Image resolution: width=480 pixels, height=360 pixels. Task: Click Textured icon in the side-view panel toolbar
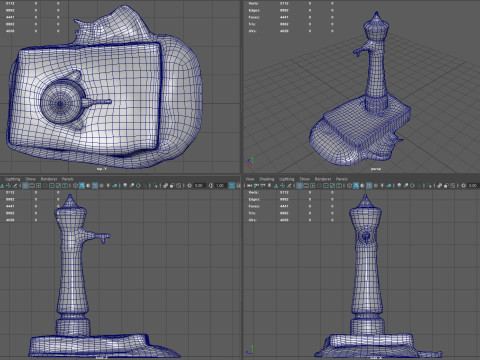tap(101, 185)
